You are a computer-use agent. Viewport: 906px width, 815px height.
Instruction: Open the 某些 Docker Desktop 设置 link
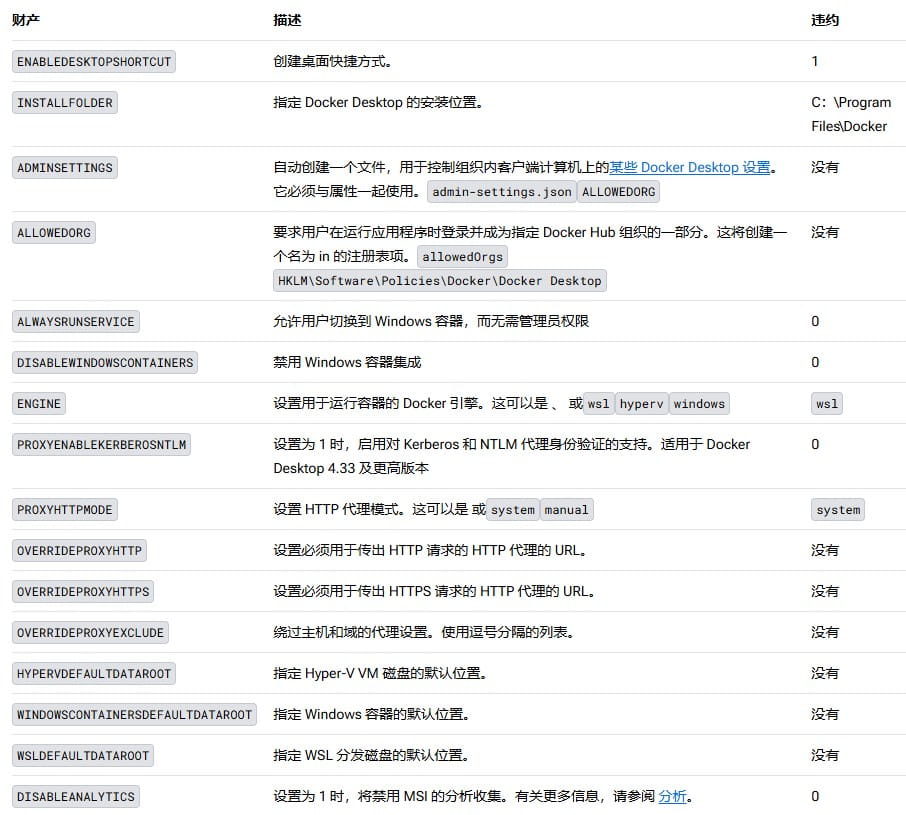point(690,168)
